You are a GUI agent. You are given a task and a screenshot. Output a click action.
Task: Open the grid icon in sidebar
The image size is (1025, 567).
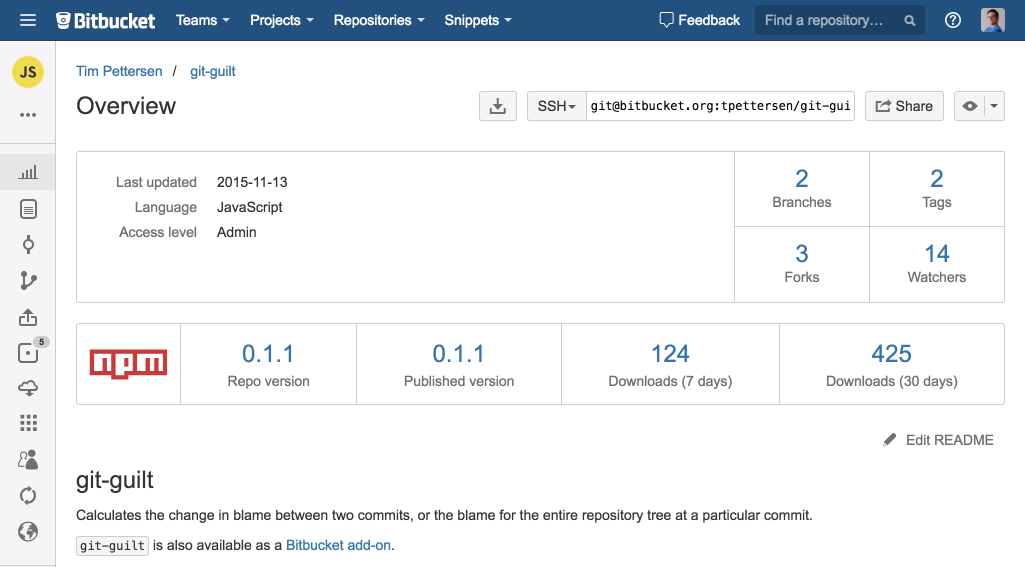click(27, 423)
